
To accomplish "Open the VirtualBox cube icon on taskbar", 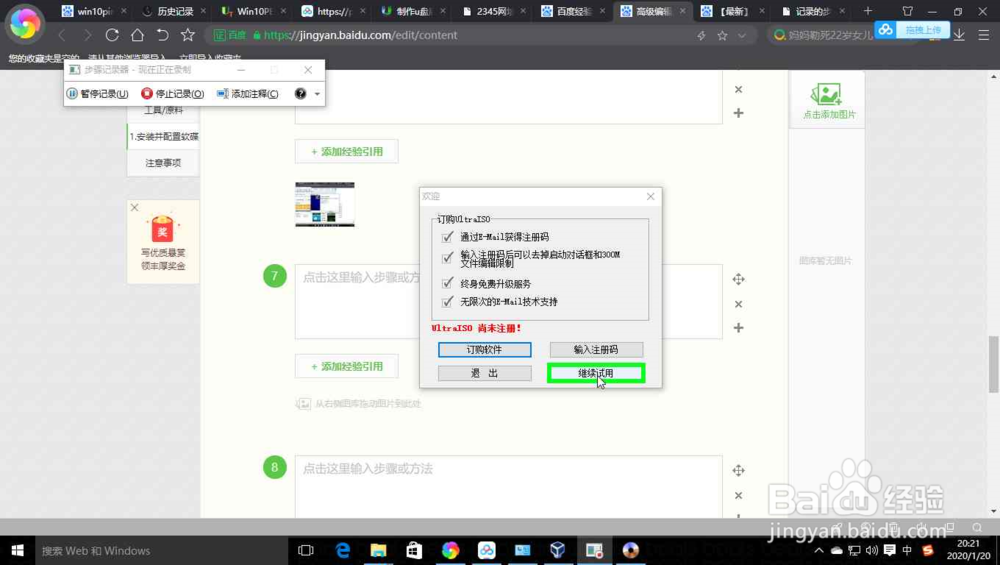I will [x=557, y=550].
